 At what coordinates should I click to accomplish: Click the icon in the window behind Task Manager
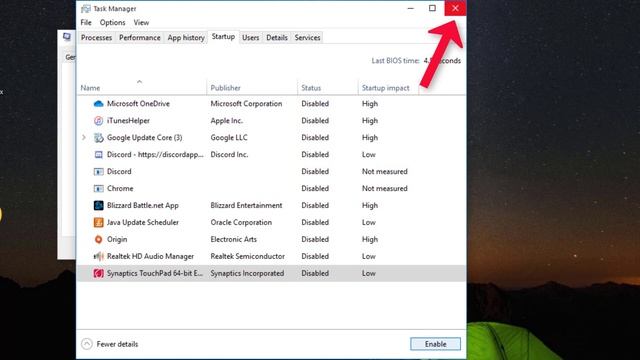(67, 37)
